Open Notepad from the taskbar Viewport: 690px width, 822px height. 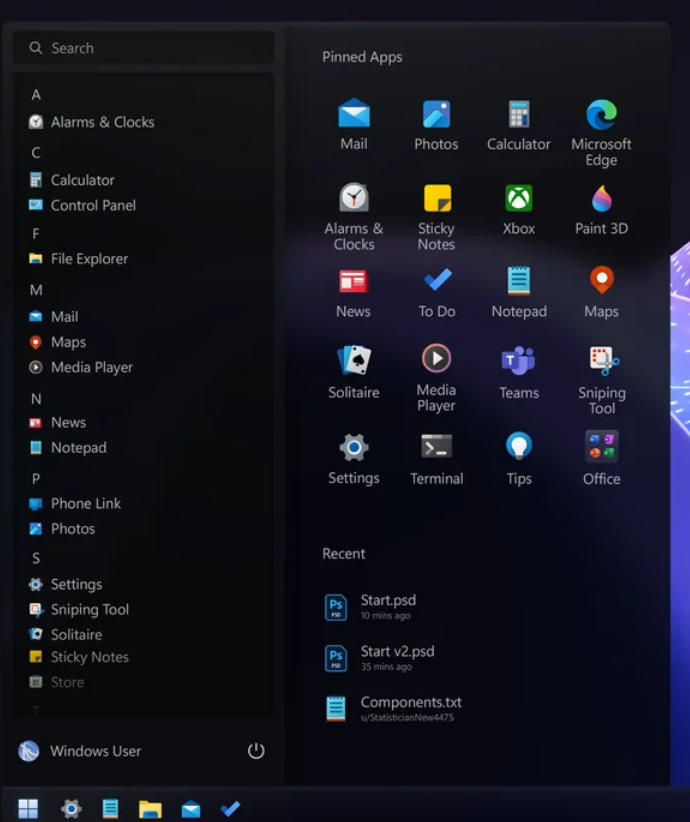point(110,808)
